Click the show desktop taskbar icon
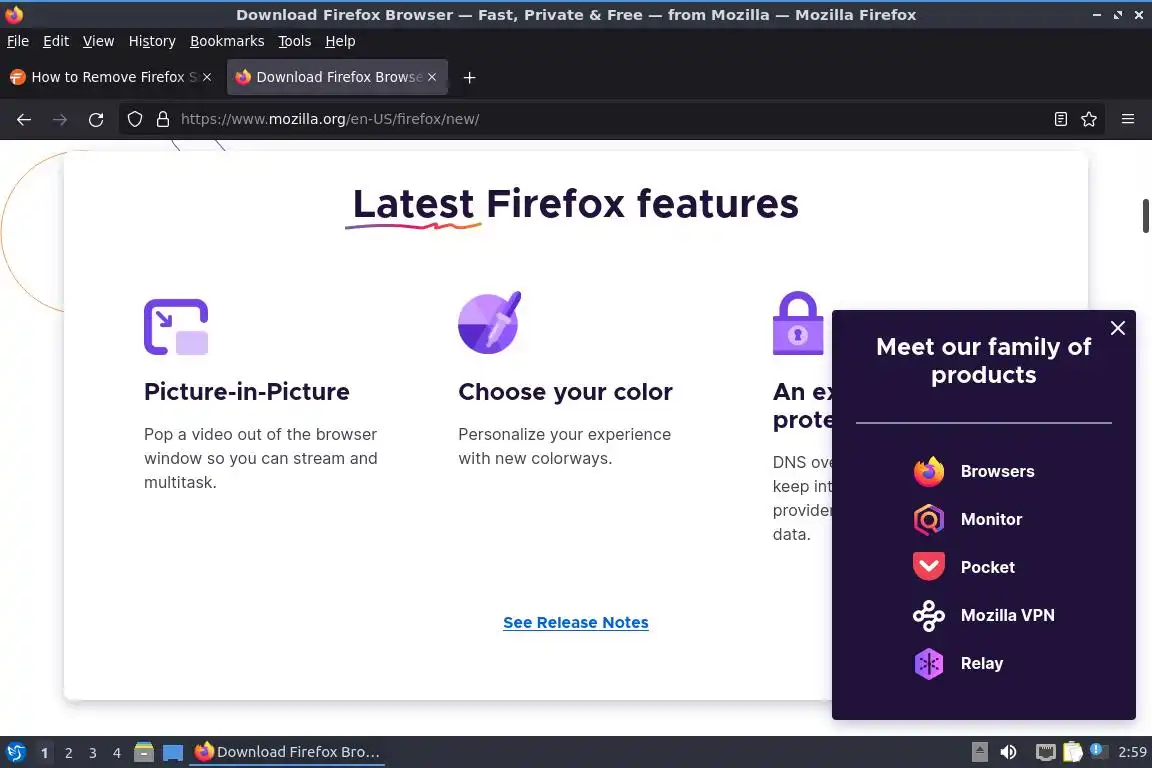The height and width of the screenshot is (768, 1152). tap(173, 752)
